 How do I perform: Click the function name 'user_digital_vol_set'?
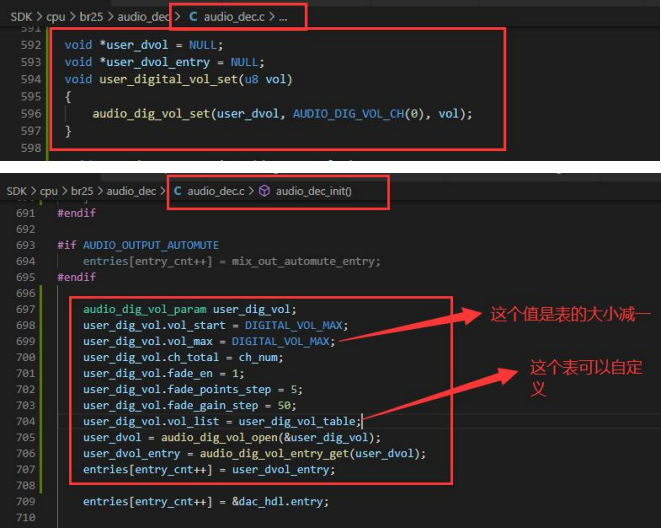click(x=168, y=79)
